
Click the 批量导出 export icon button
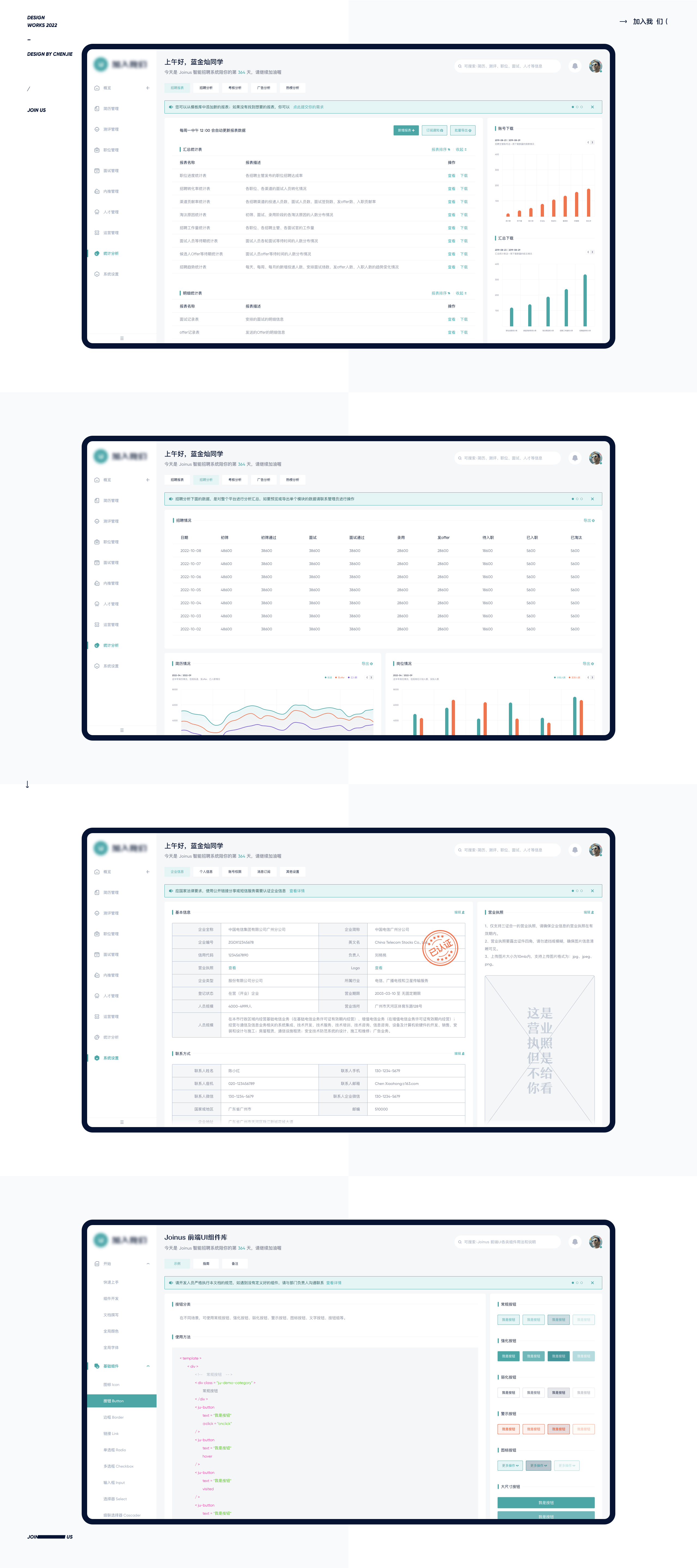[469, 130]
